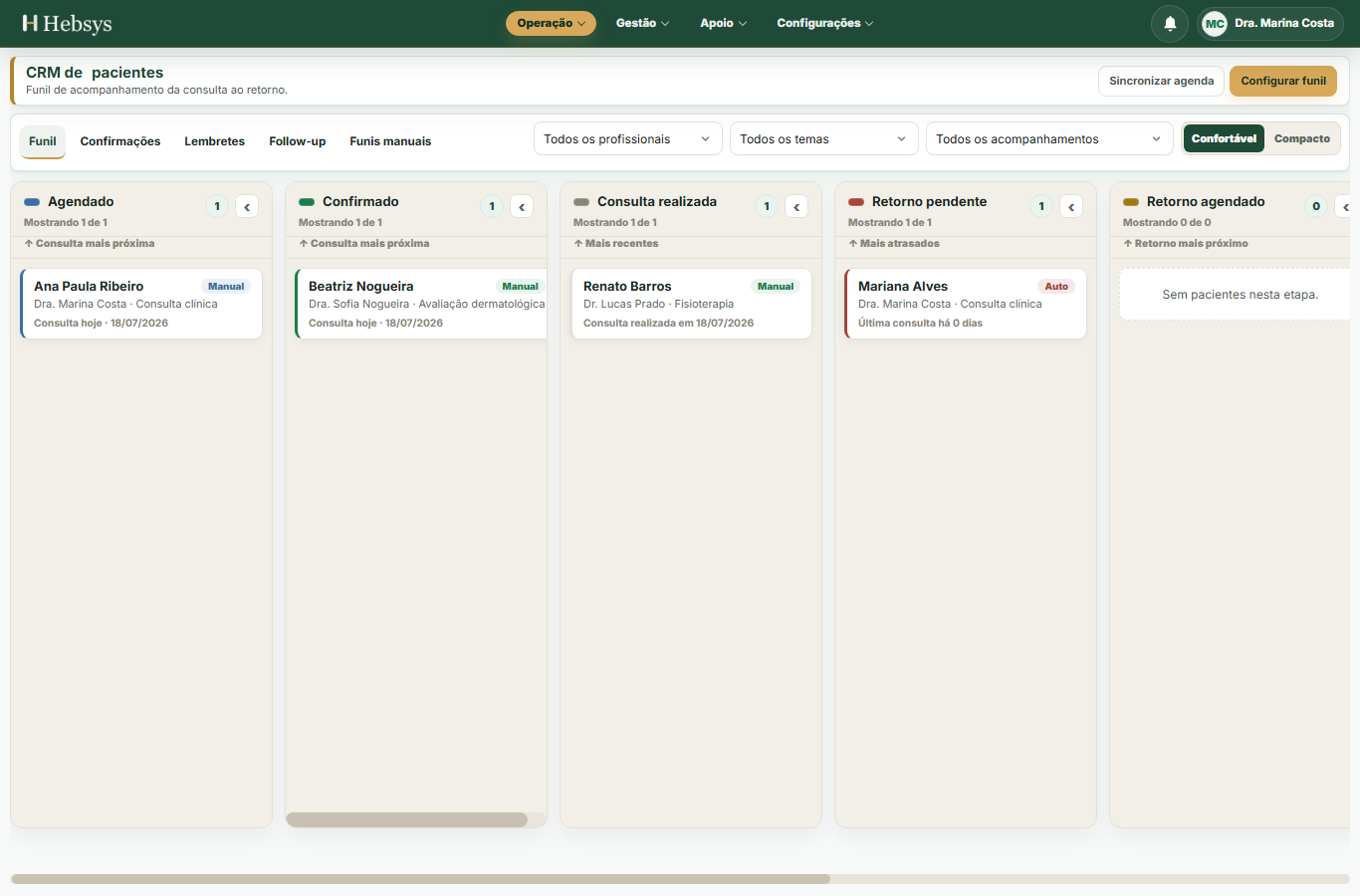
Task: Click the Hebsys logo
Action: point(67,23)
